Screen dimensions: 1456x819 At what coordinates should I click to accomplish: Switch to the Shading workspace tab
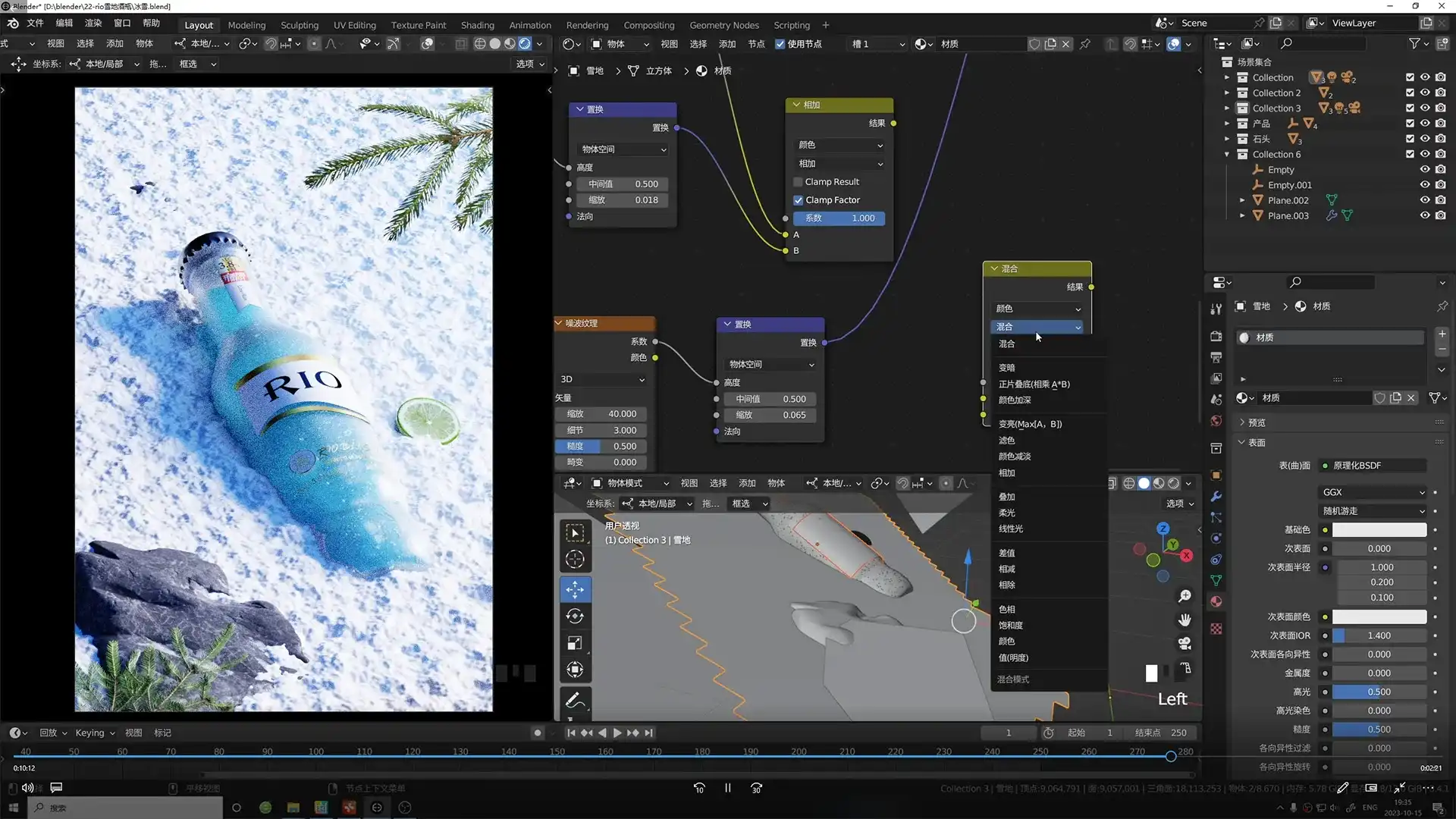pos(477,25)
